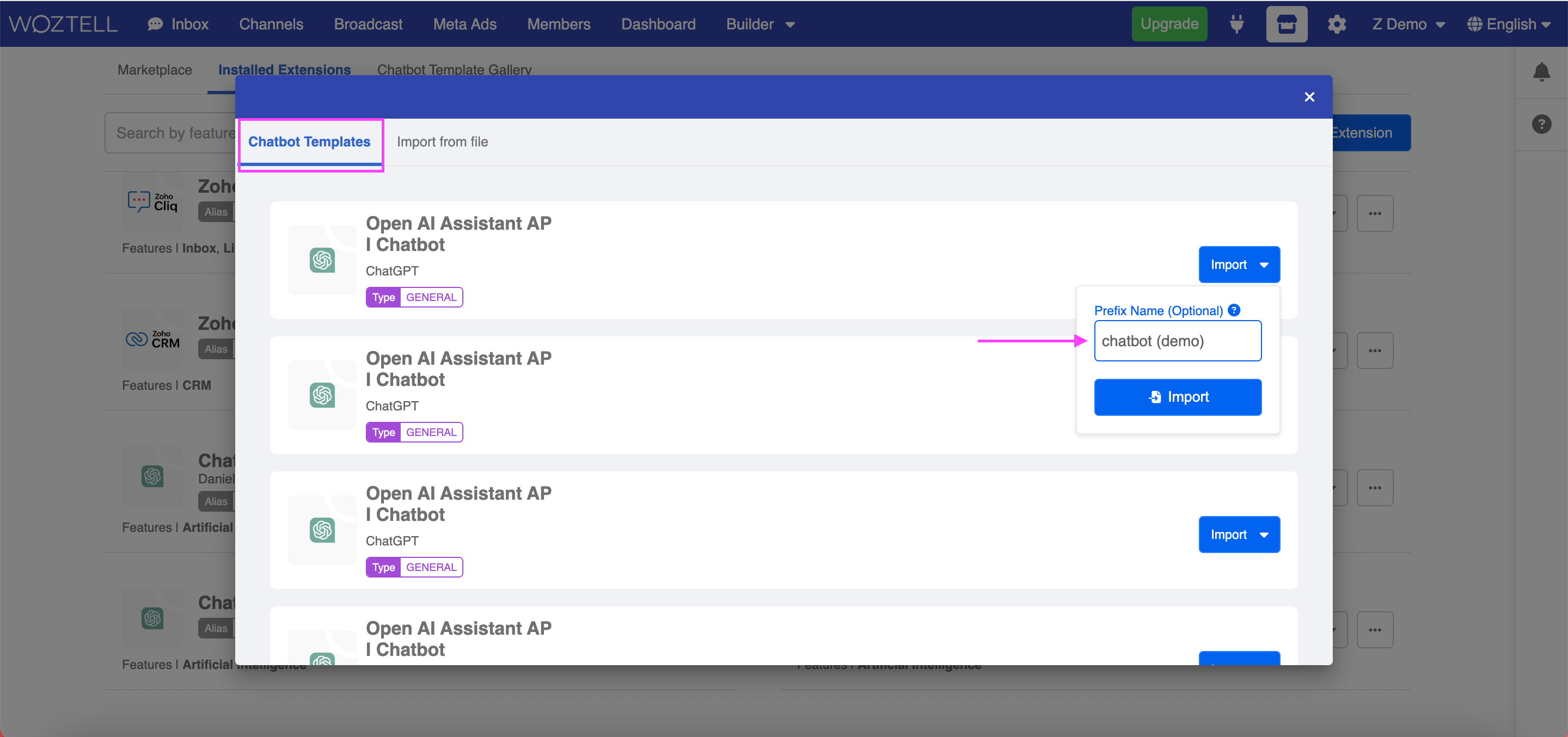Open settings gear icon

[1337, 24]
